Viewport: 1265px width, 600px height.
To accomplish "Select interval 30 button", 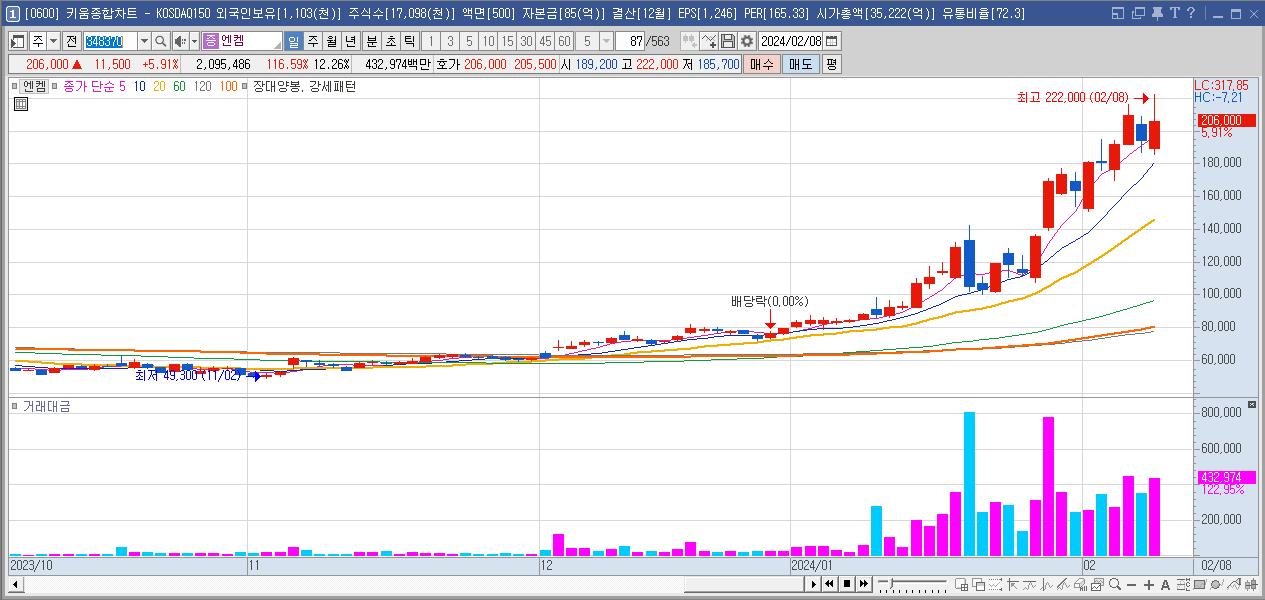I will pyautogui.click(x=526, y=41).
